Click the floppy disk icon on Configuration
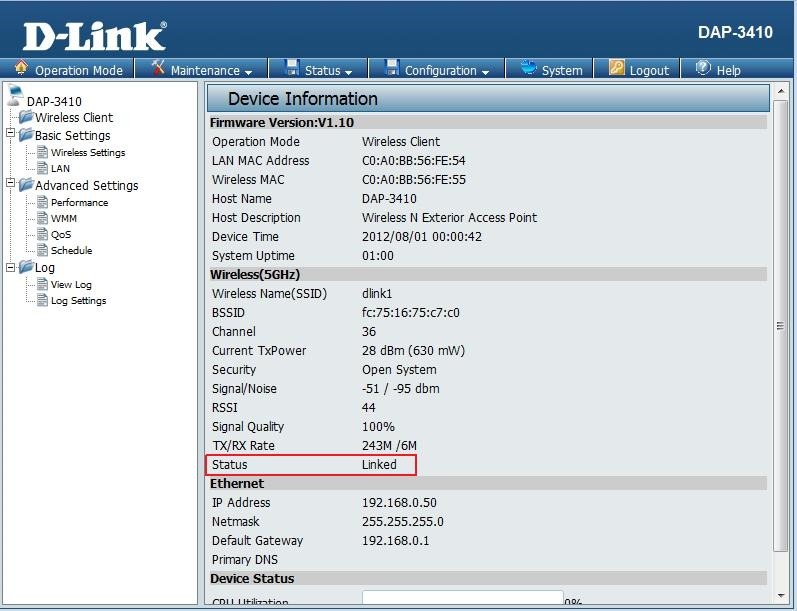 coord(391,69)
